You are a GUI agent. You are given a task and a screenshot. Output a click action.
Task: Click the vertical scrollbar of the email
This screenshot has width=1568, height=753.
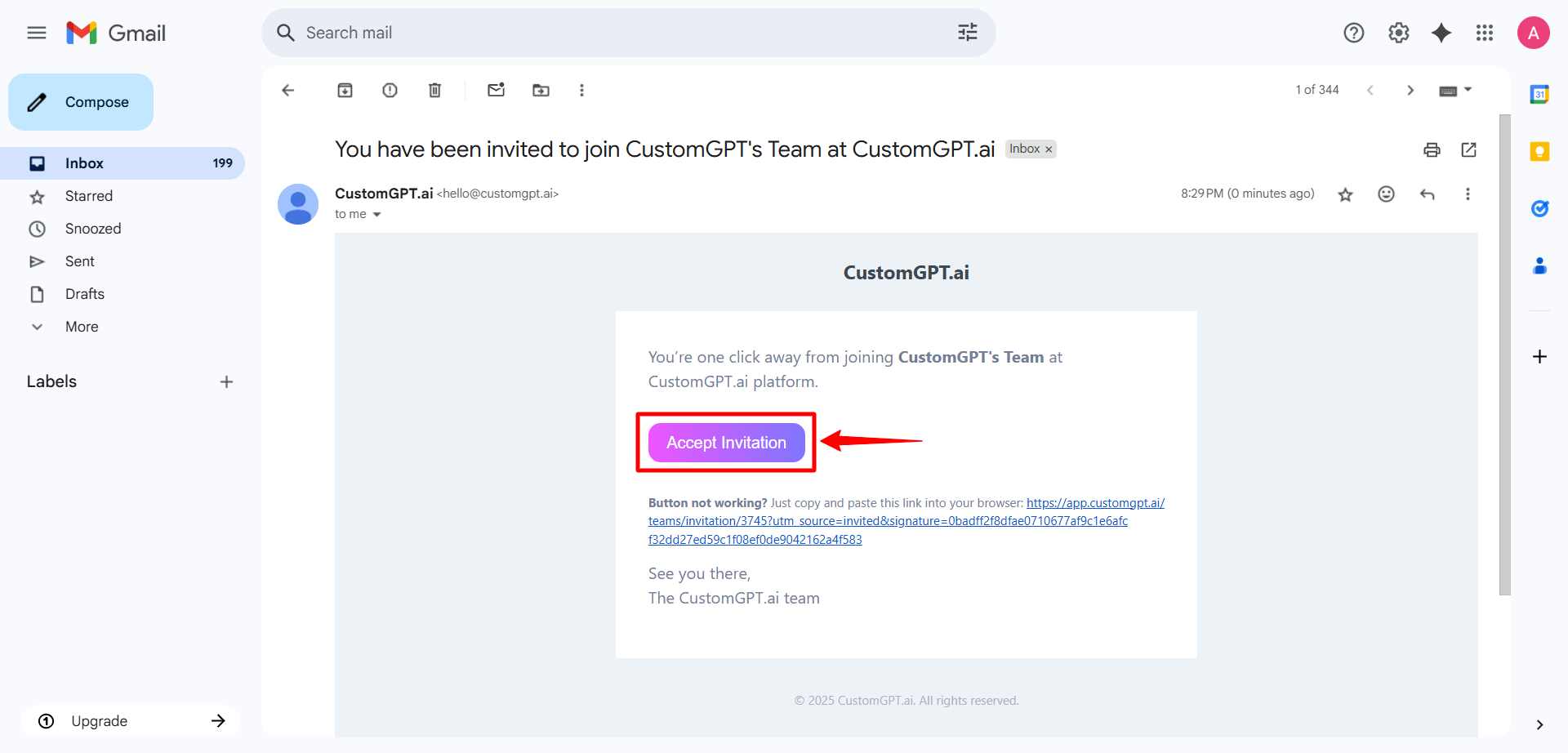(1505, 354)
